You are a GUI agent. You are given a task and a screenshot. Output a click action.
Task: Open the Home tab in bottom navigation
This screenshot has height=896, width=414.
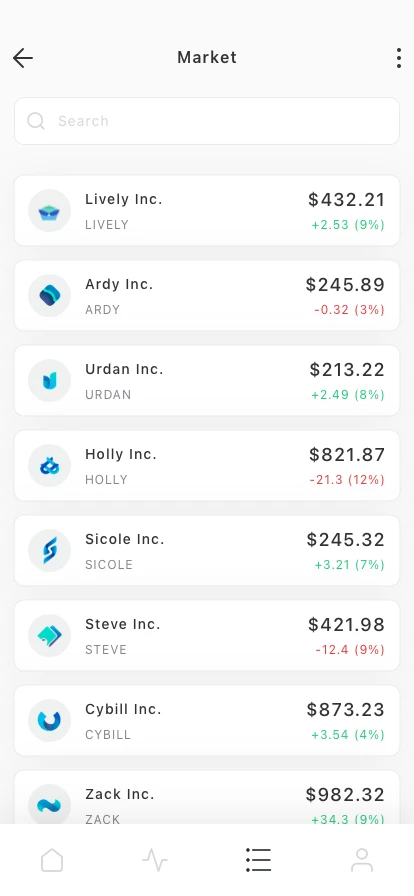[x=52, y=860]
